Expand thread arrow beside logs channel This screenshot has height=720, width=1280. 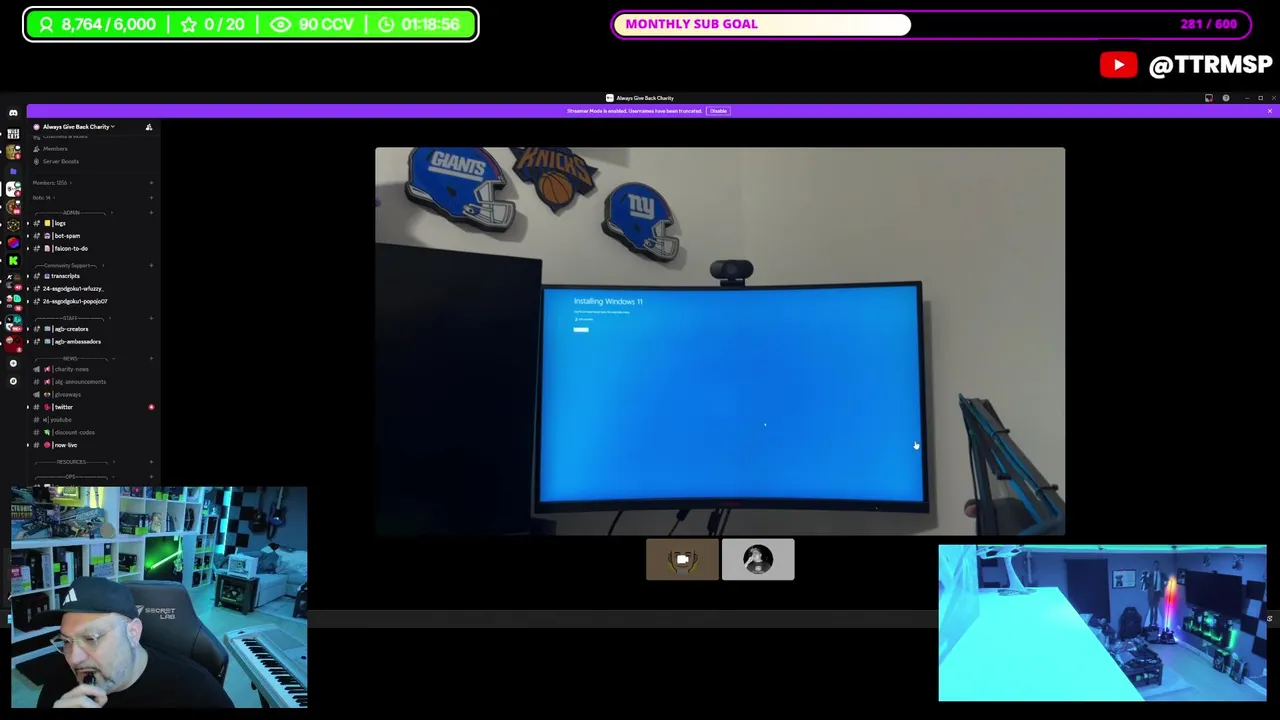[x=28, y=223]
